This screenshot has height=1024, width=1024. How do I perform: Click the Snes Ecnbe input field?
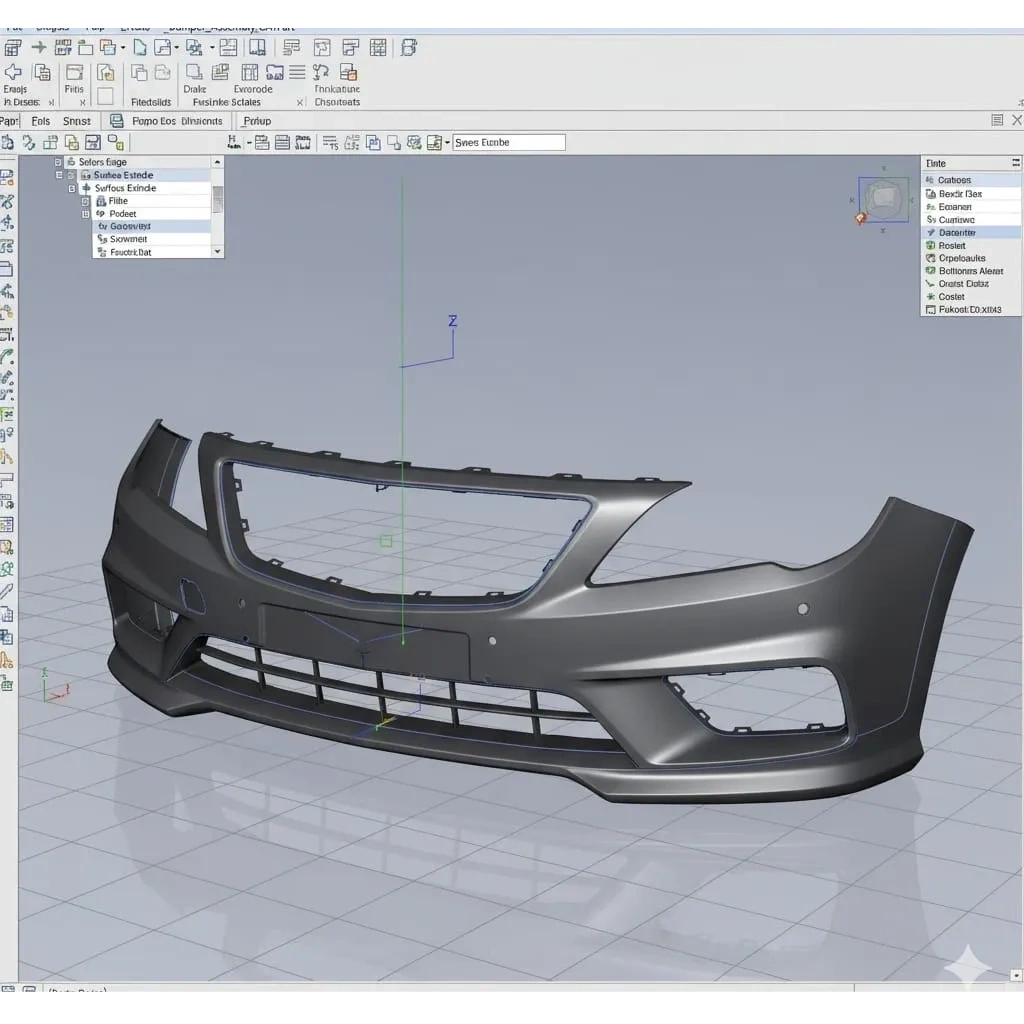coord(509,142)
